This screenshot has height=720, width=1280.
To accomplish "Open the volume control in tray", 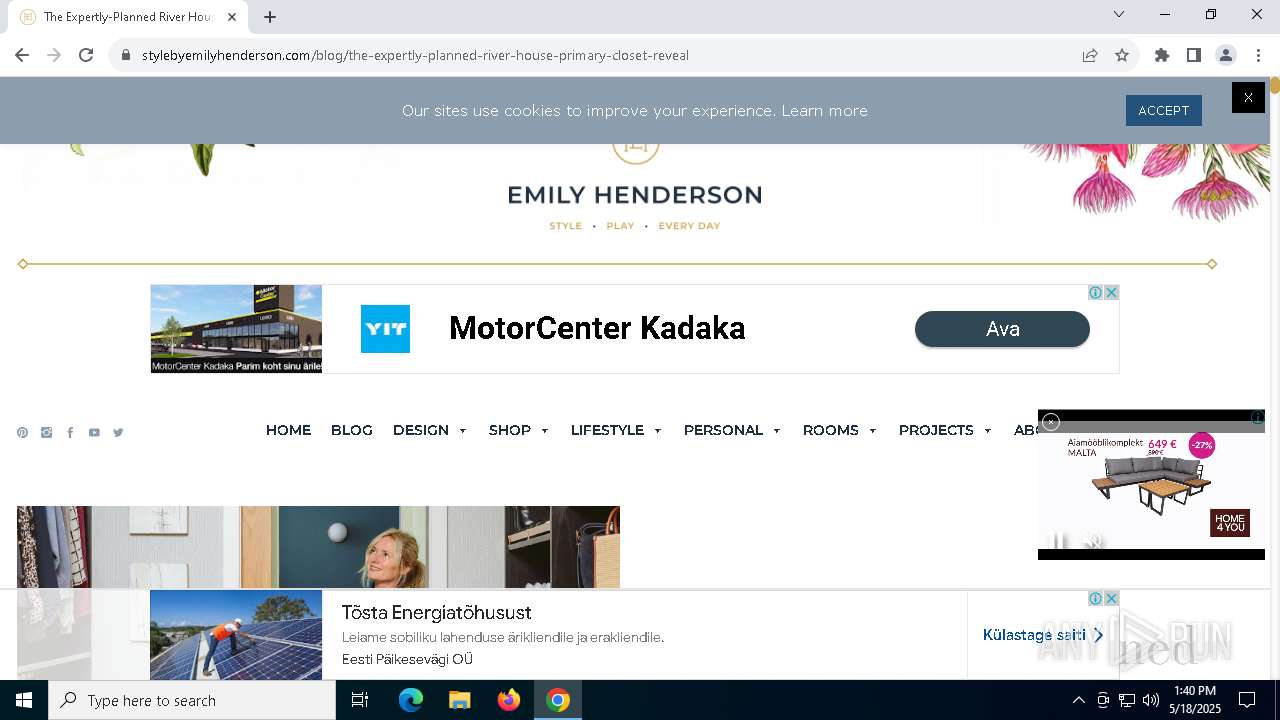I will pyautogui.click(x=1150, y=700).
